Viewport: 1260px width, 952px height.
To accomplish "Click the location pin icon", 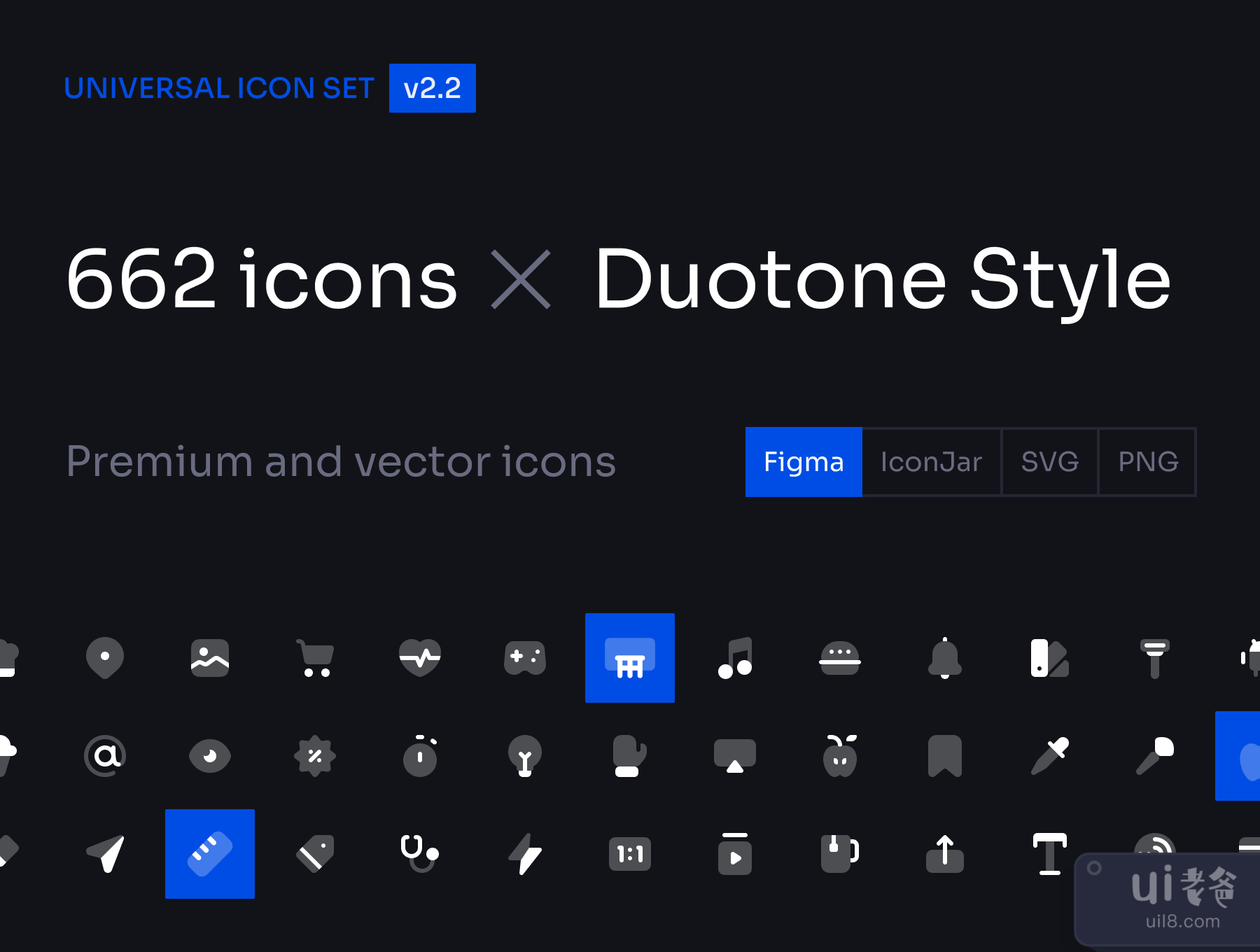I will pos(105,657).
